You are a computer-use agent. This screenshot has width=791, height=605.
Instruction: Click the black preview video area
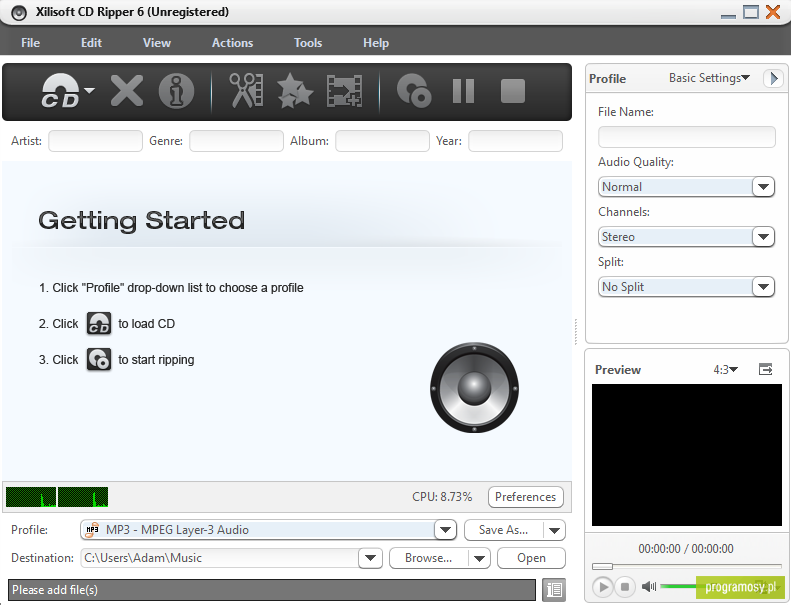687,455
